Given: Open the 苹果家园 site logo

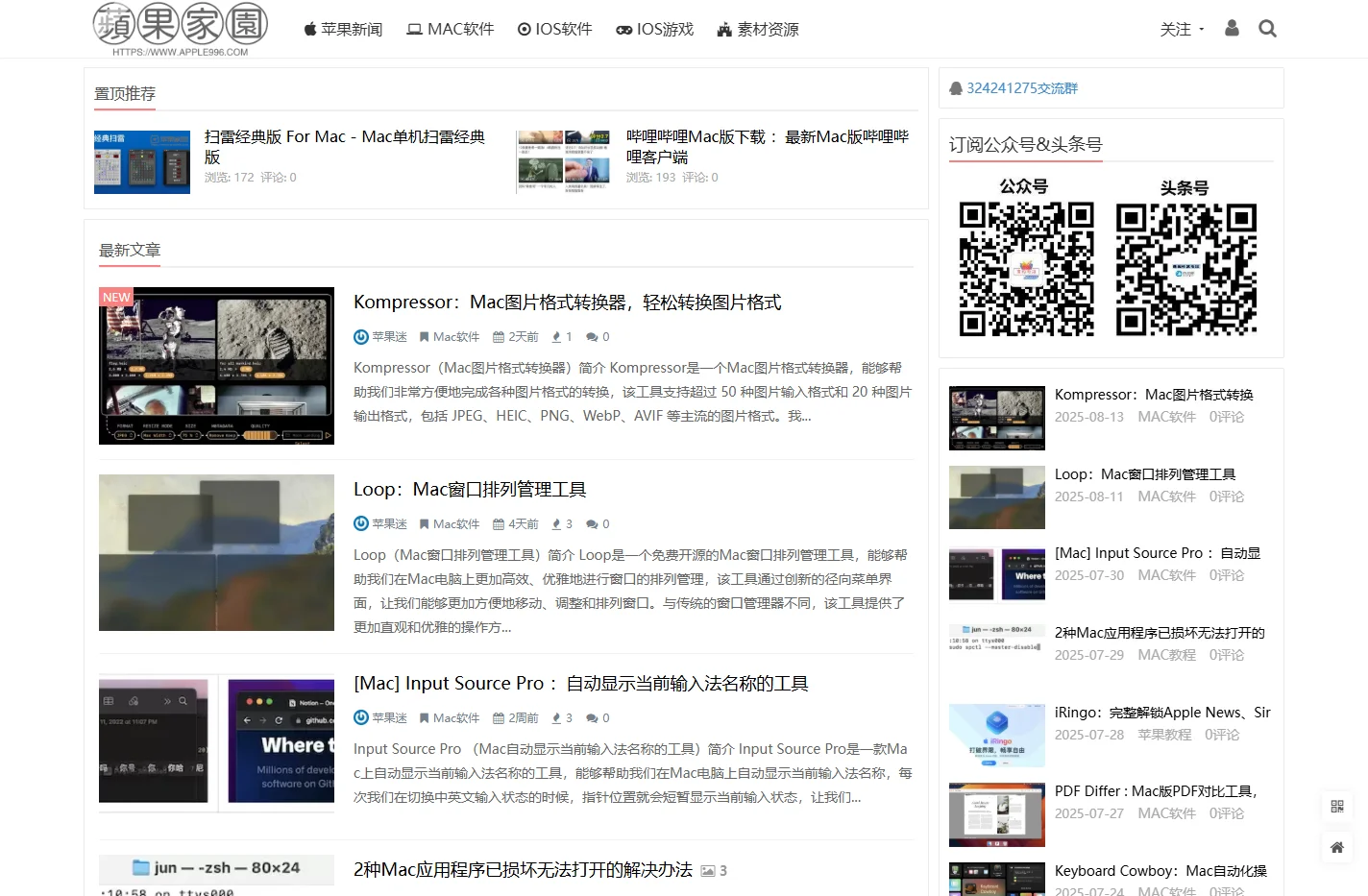Looking at the screenshot, I should pos(180,29).
